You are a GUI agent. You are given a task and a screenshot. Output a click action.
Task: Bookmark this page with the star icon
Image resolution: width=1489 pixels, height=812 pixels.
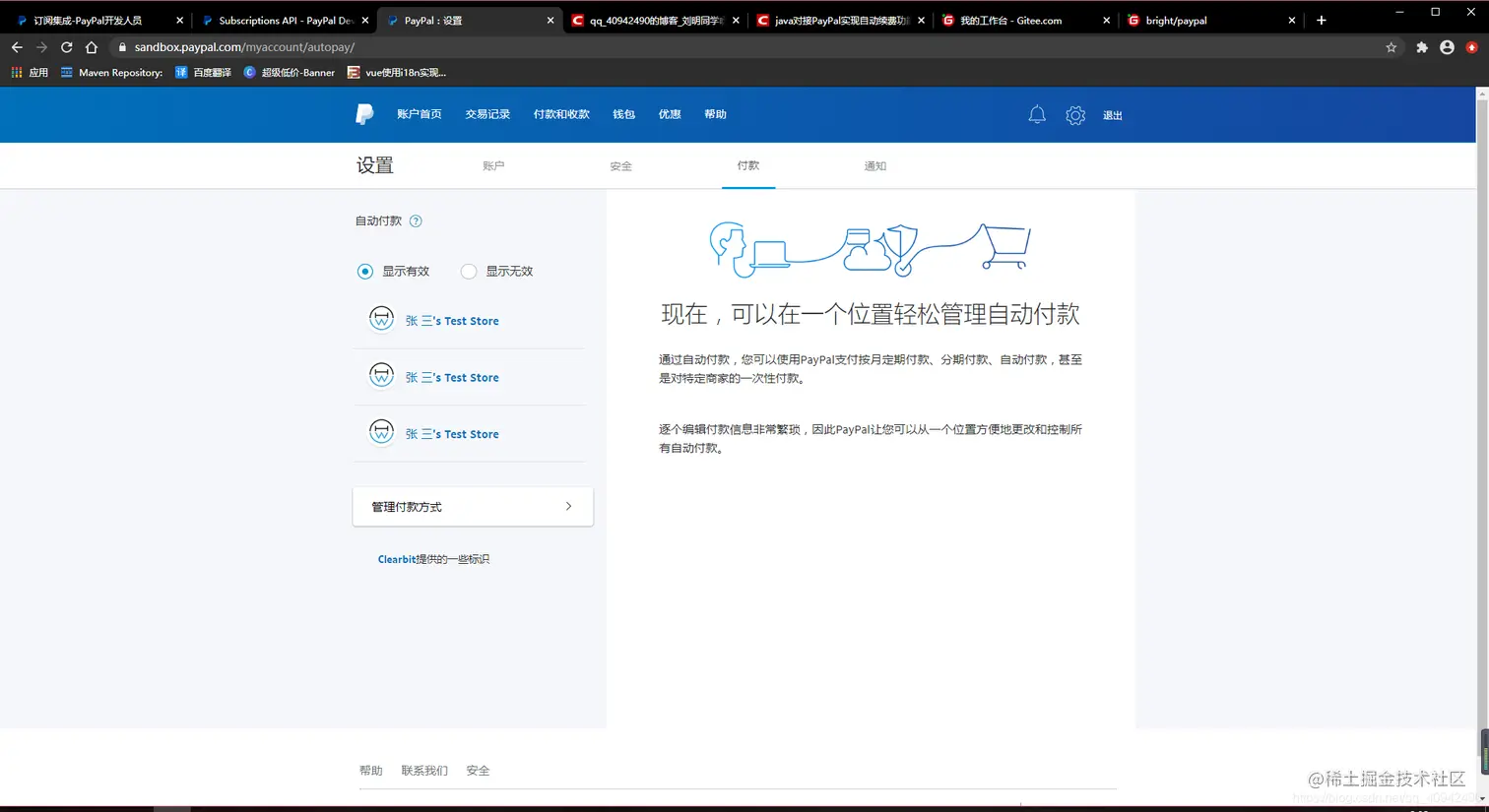1392,47
